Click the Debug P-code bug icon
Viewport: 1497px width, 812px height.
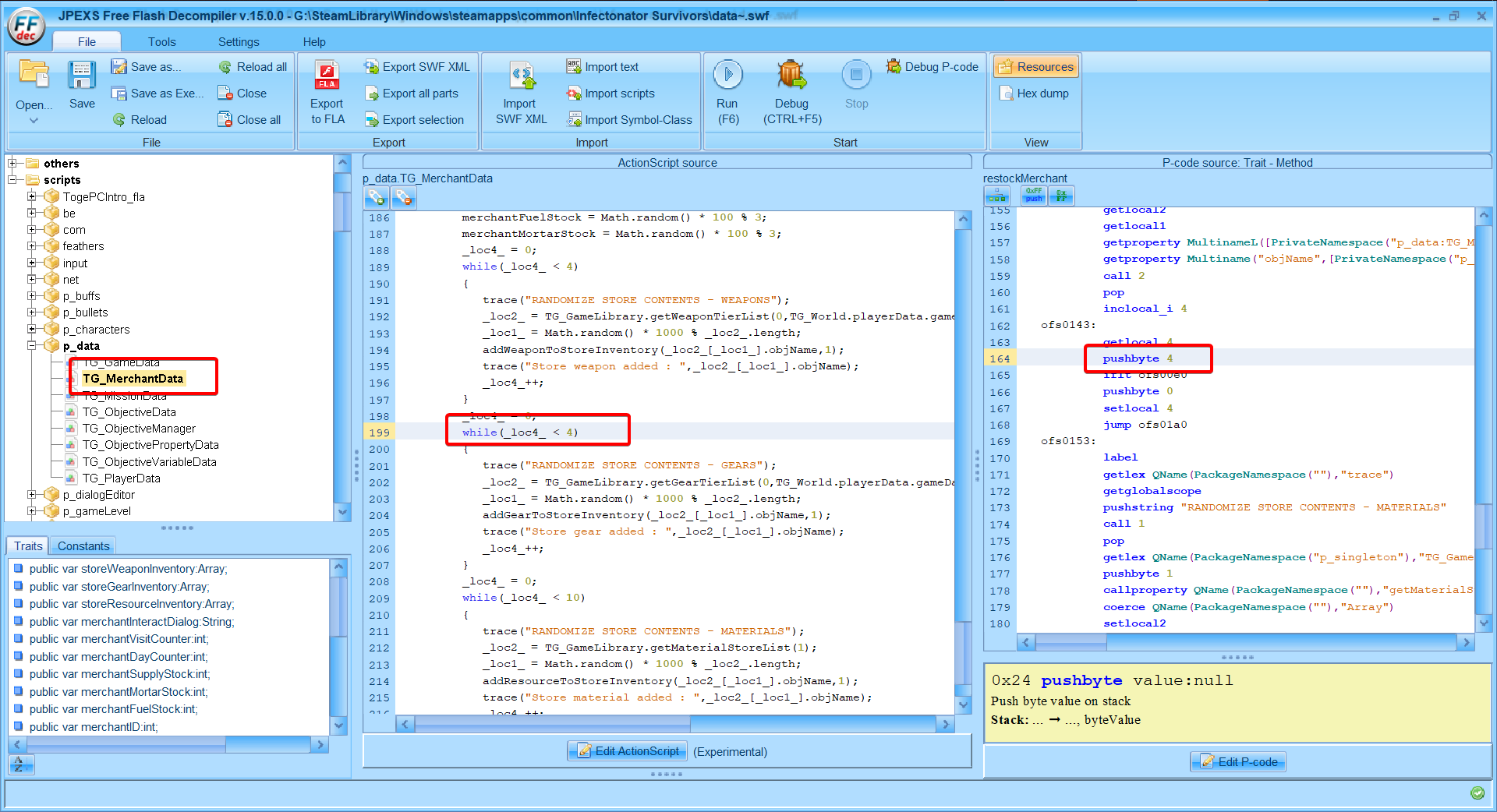(x=894, y=67)
